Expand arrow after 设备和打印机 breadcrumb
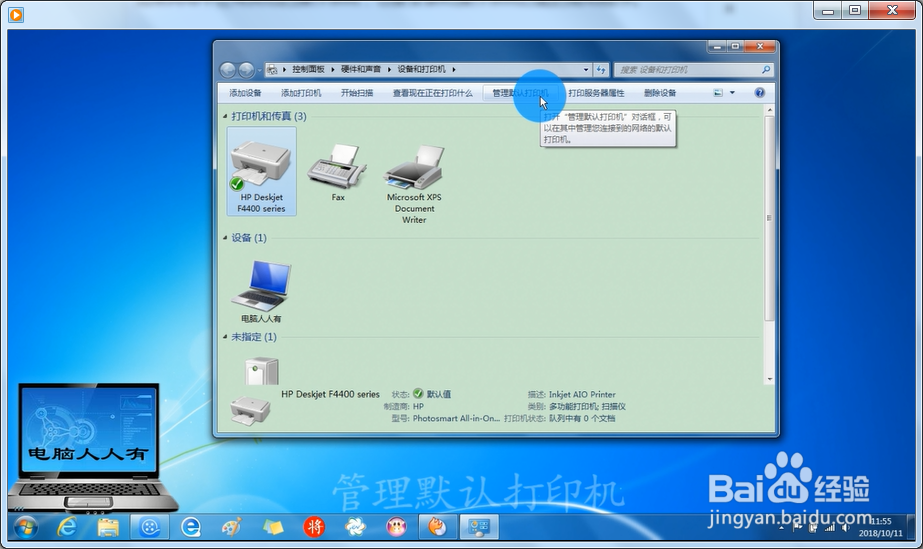The image size is (923, 549). click(454, 69)
